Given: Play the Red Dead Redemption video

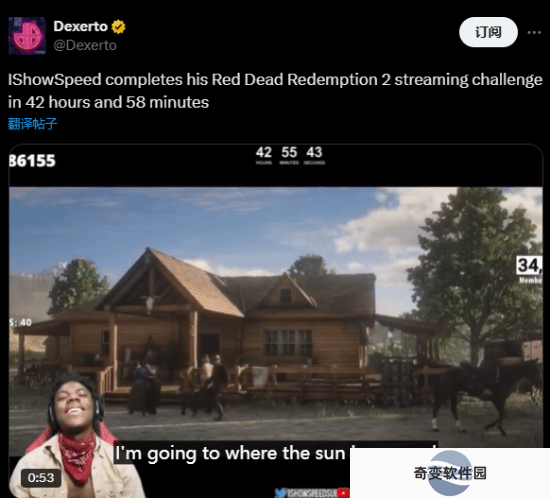Looking at the screenshot, I should [x=276, y=321].
